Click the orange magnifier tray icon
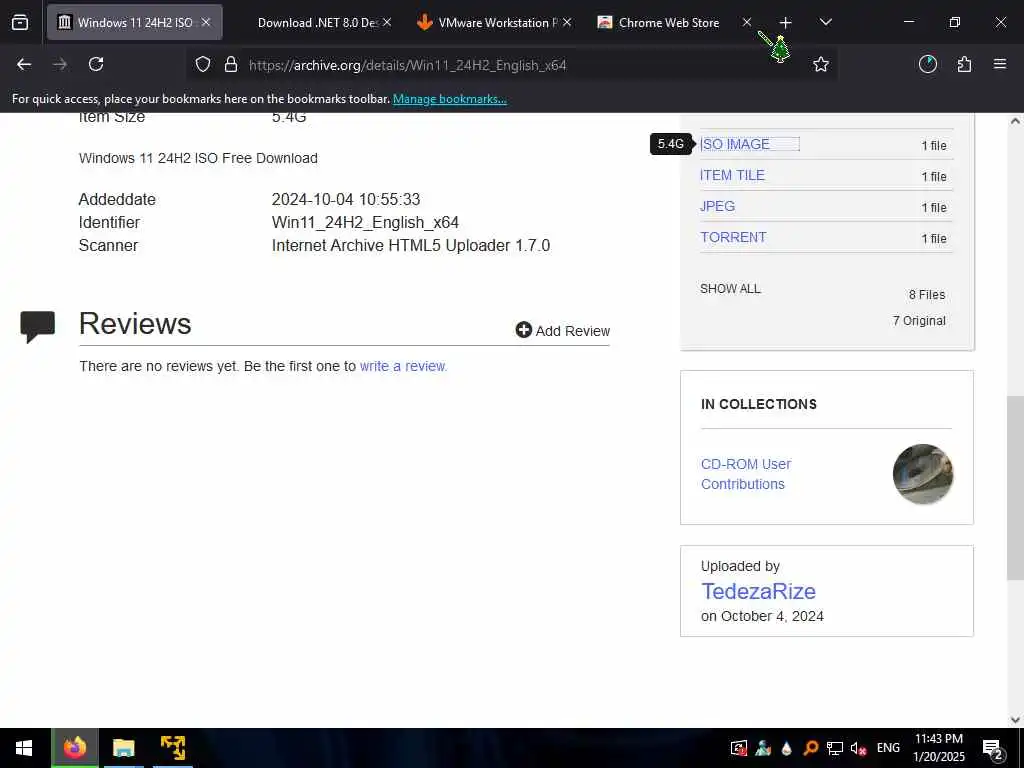Screen dimensions: 1024x768 click(810, 748)
